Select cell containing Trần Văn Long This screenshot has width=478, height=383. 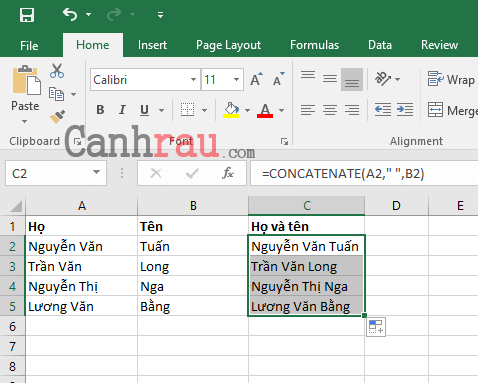[306, 266]
